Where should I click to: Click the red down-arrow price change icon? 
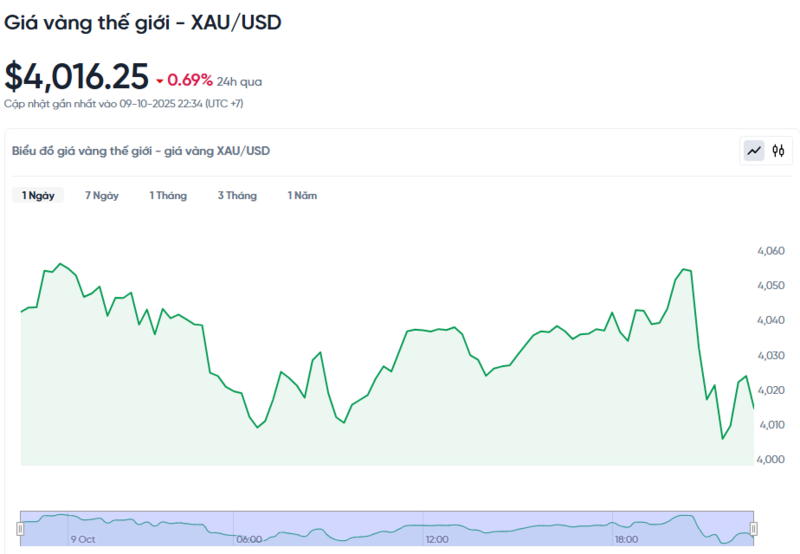coord(159,80)
